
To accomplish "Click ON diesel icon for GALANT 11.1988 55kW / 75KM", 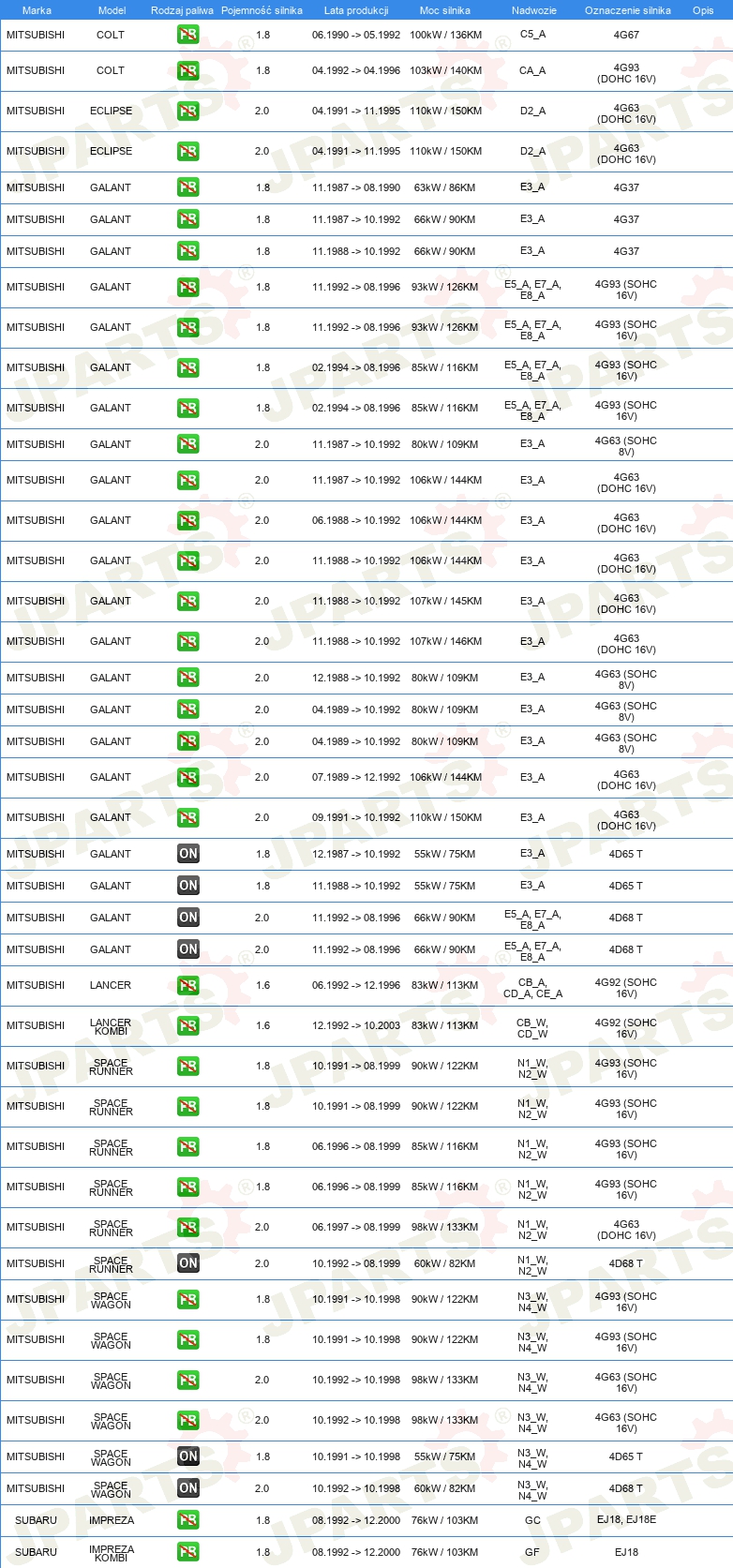I will [x=188, y=886].
